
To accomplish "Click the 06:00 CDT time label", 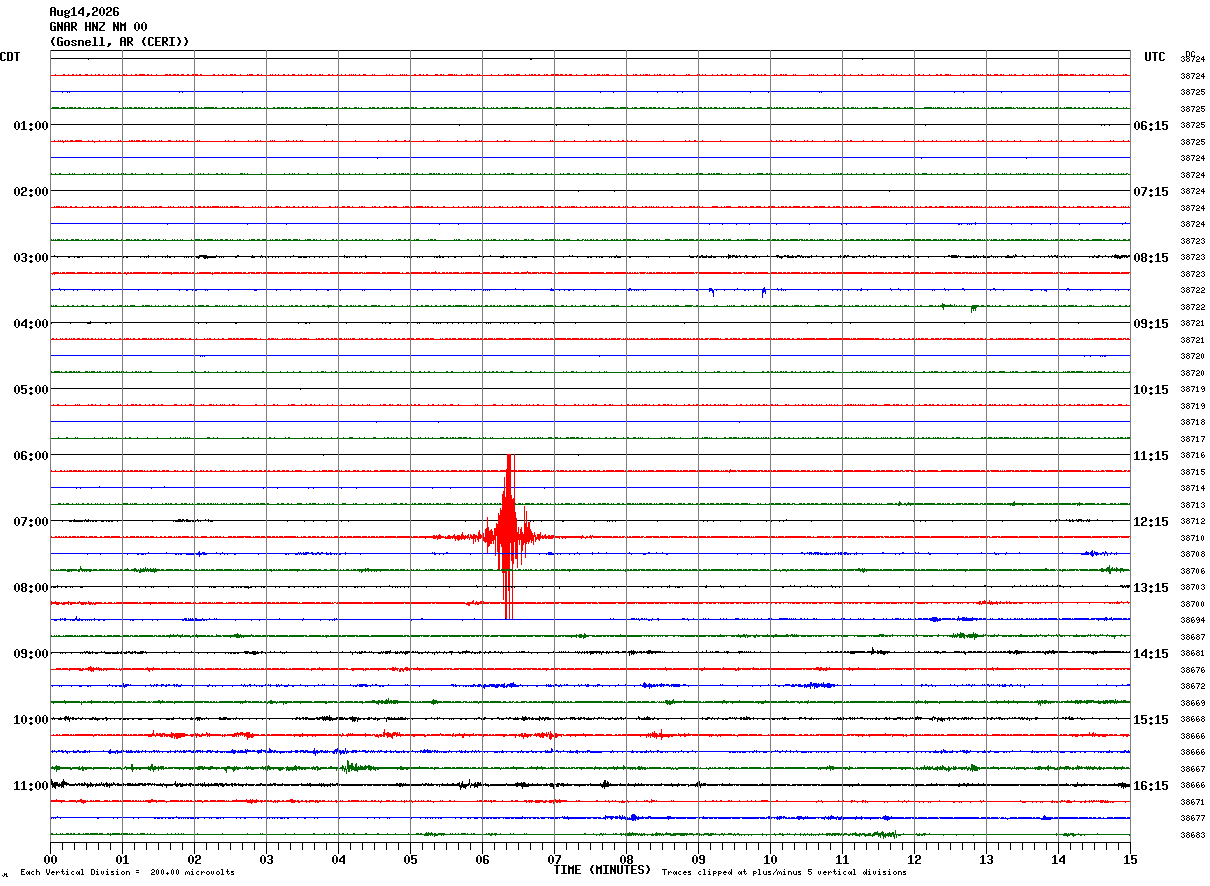I will point(31,456).
